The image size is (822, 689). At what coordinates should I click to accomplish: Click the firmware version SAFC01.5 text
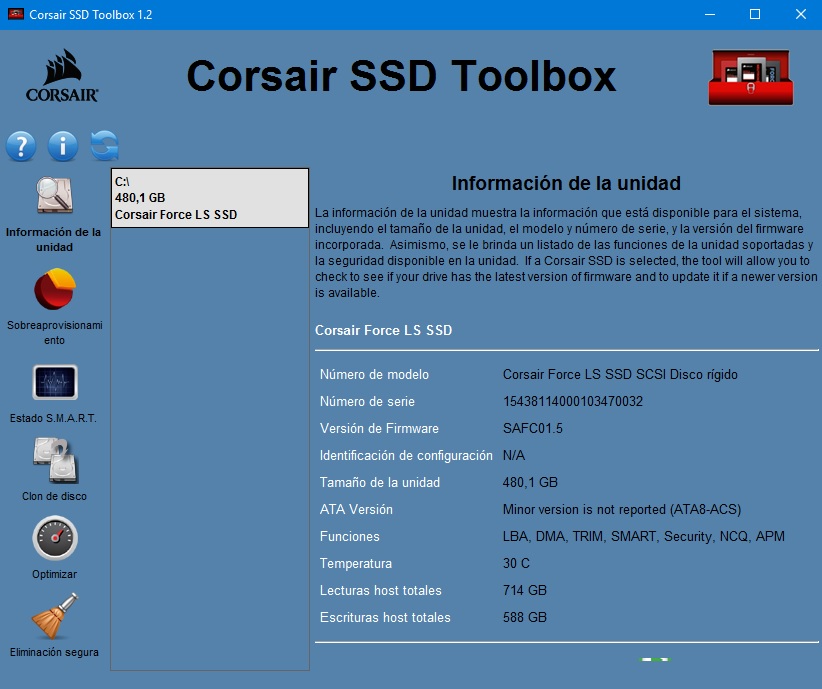tap(532, 429)
